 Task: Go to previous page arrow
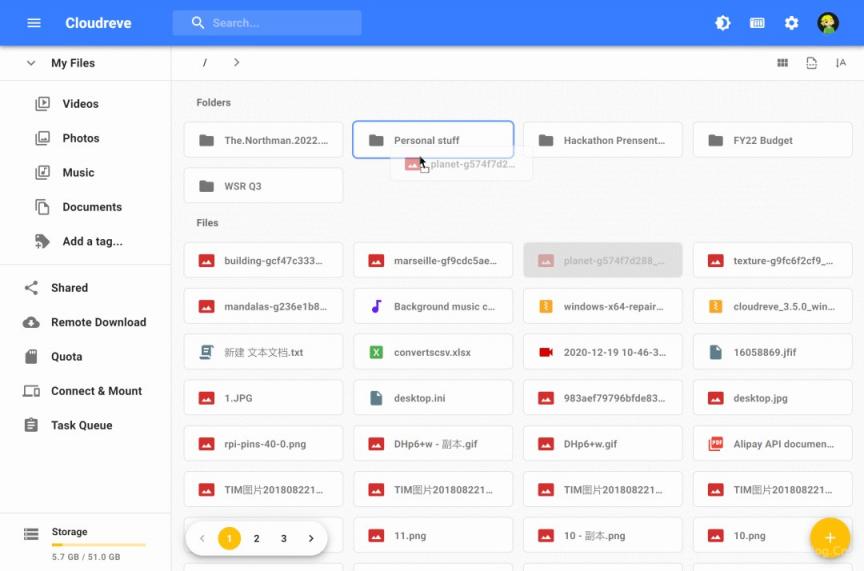[202, 538]
